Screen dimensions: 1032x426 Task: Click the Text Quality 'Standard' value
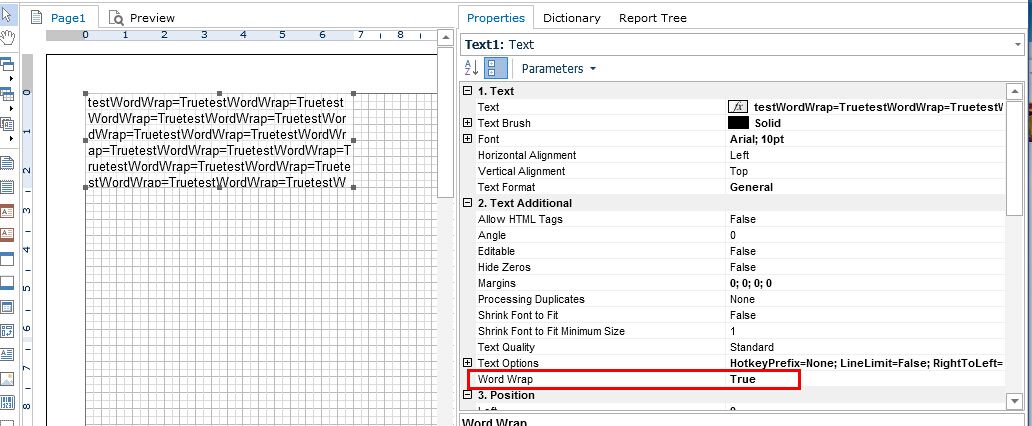(752, 347)
